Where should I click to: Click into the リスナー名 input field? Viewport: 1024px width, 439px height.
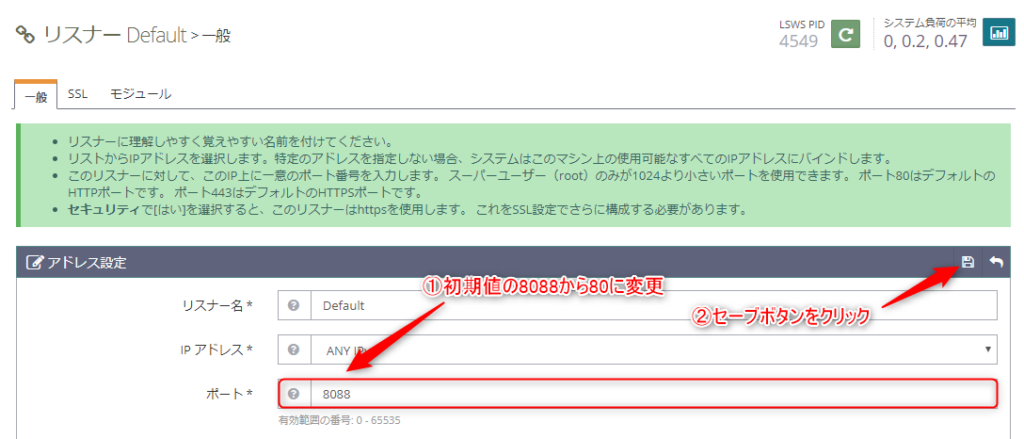pos(654,306)
